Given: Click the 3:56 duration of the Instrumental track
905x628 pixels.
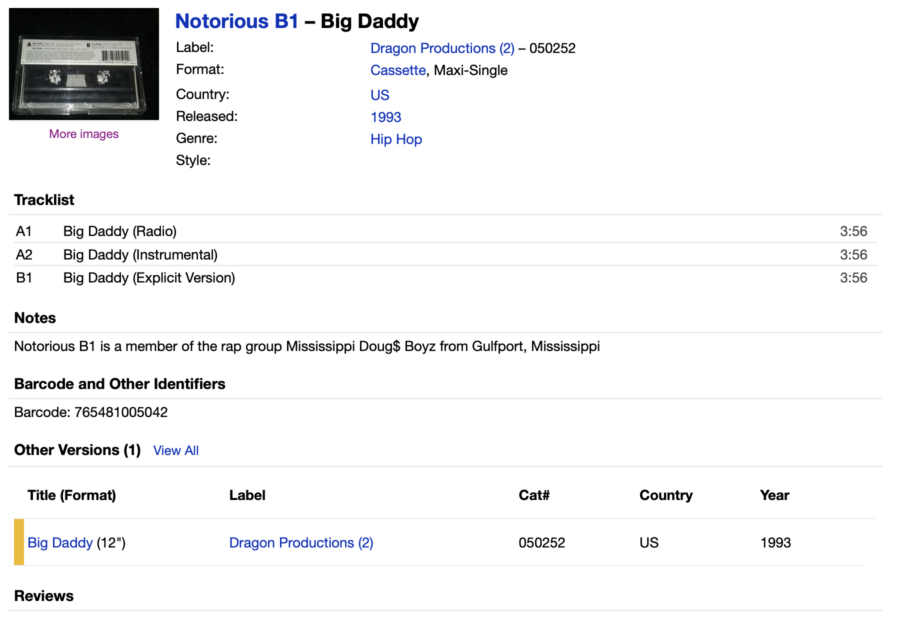Looking at the screenshot, I should click(853, 255).
